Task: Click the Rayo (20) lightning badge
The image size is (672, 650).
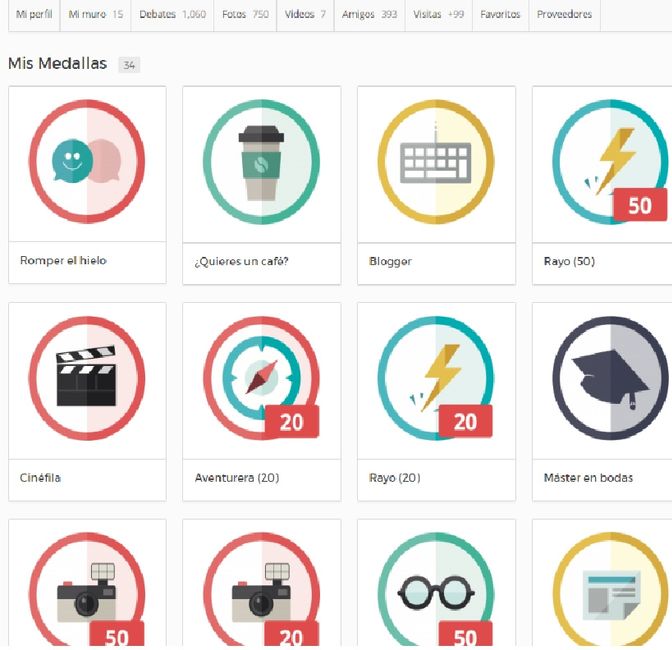Action: pyautogui.click(x=436, y=378)
